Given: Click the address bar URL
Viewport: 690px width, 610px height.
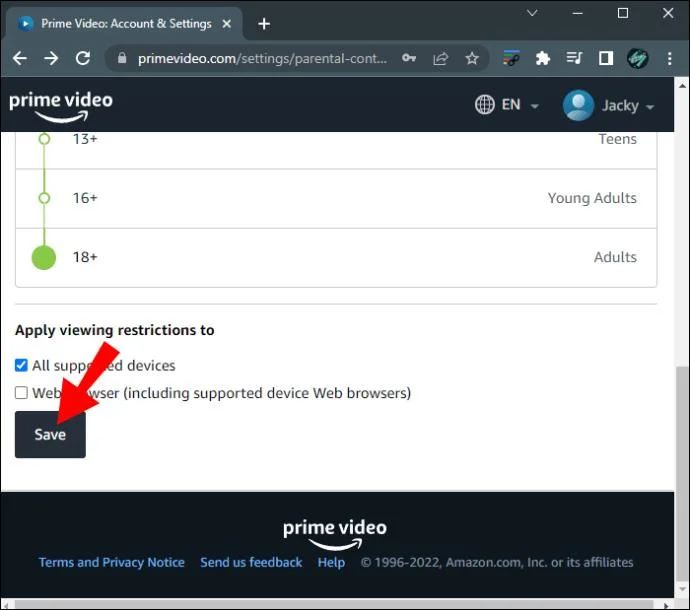Looking at the screenshot, I should (262, 58).
